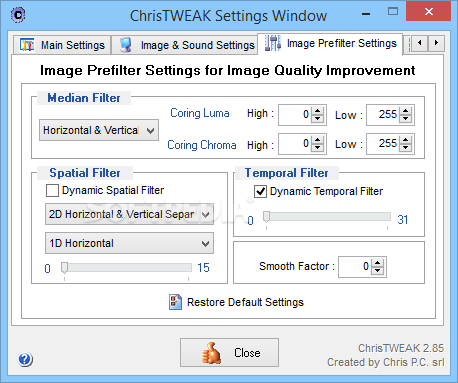Click the 'Spatial Filter' group heading
The height and width of the screenshot is (383, 458).
[85, 173]
